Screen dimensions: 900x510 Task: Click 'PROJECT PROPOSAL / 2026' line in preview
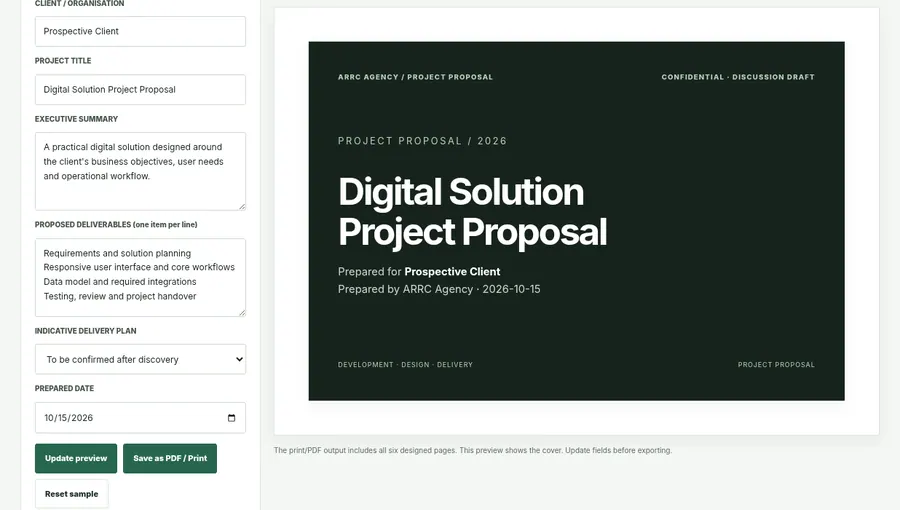pyautogui.click(x=422, y=141)
